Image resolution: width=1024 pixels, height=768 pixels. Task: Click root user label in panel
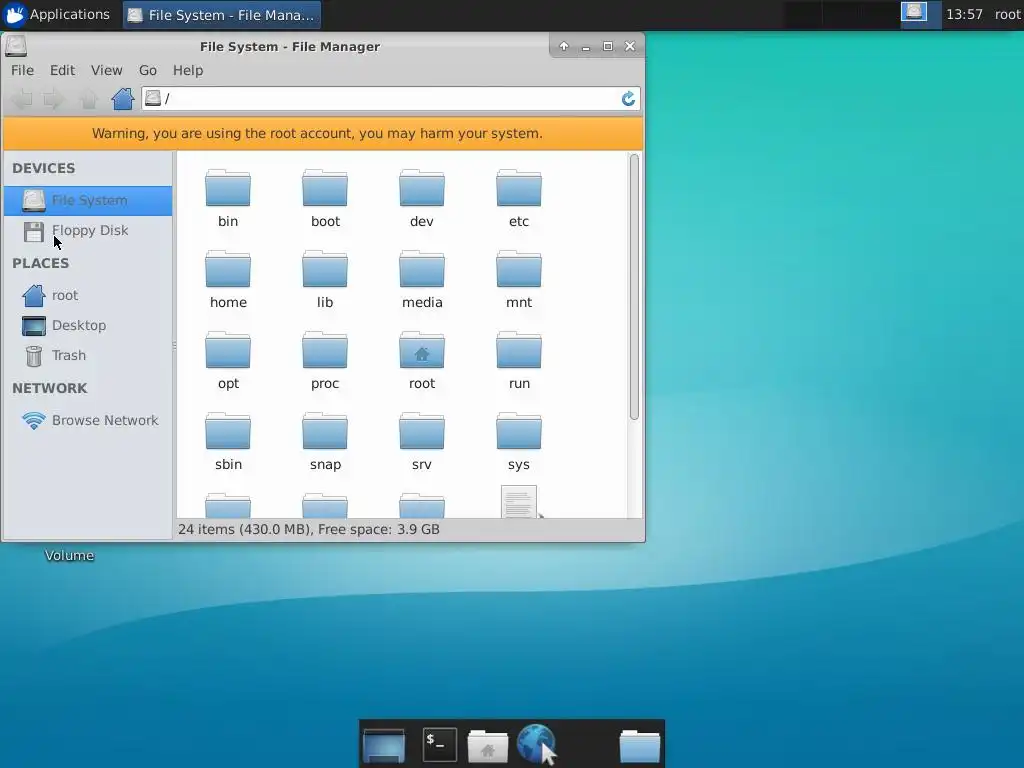click(x=1008, y=14)
